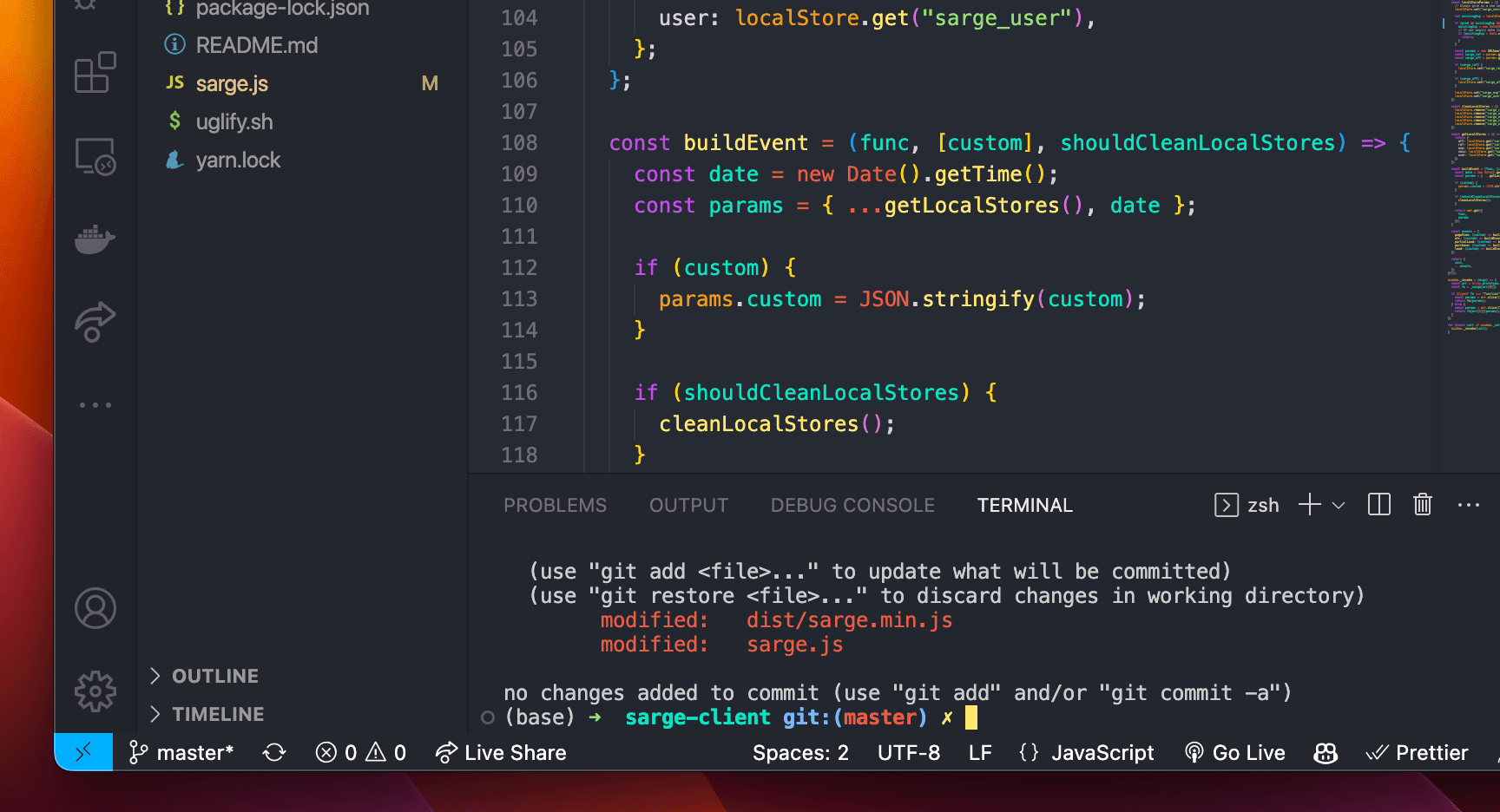Switch to the Problems tab

pos(555,505)
